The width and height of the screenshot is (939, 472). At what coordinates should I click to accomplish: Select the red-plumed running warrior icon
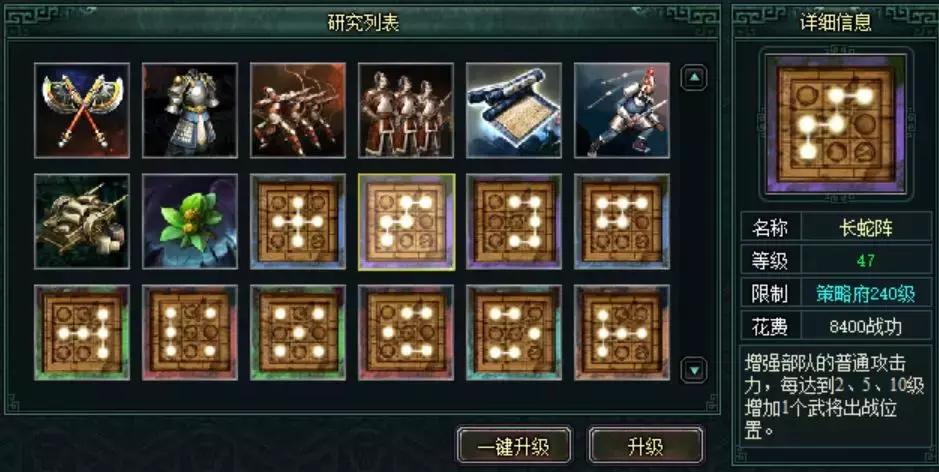[x=622, y=110]
